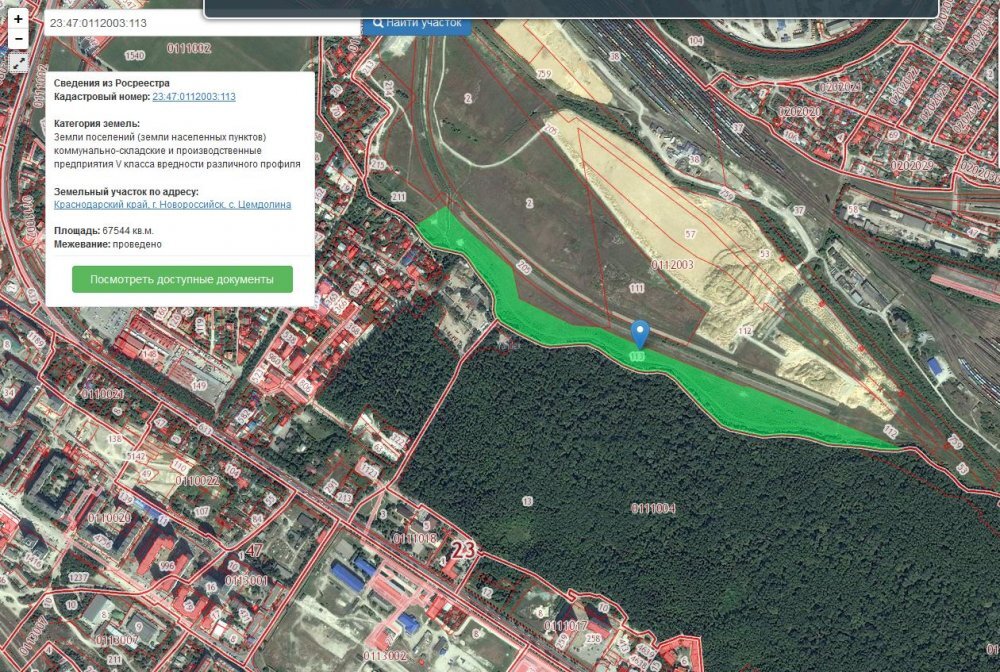Viewport: 1000px width, 672px height.
Task: Click parcel label 149 on map
Action: click(x=199, y=385)
